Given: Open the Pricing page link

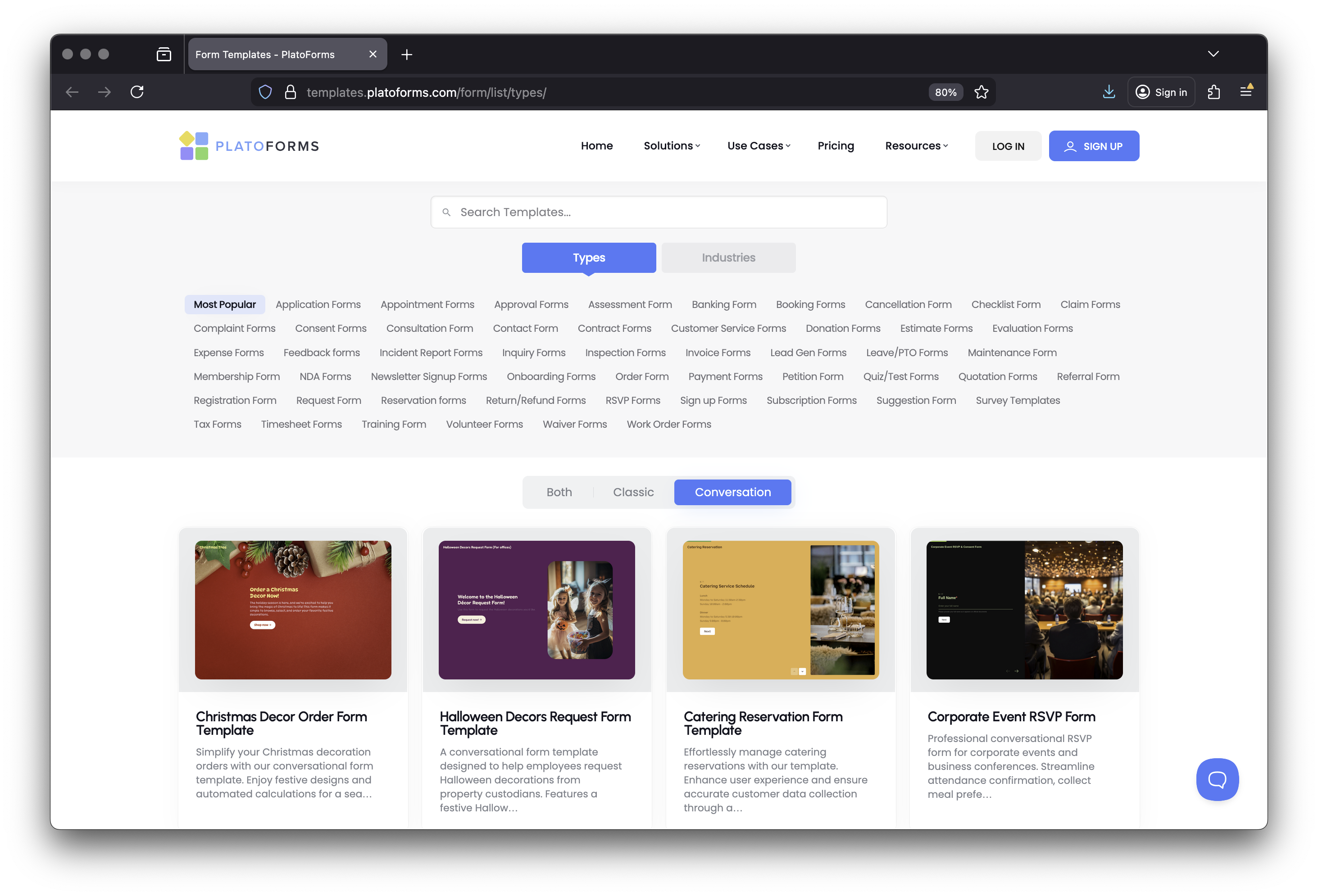Looking at the screenshot, I should tap(836, 145).
